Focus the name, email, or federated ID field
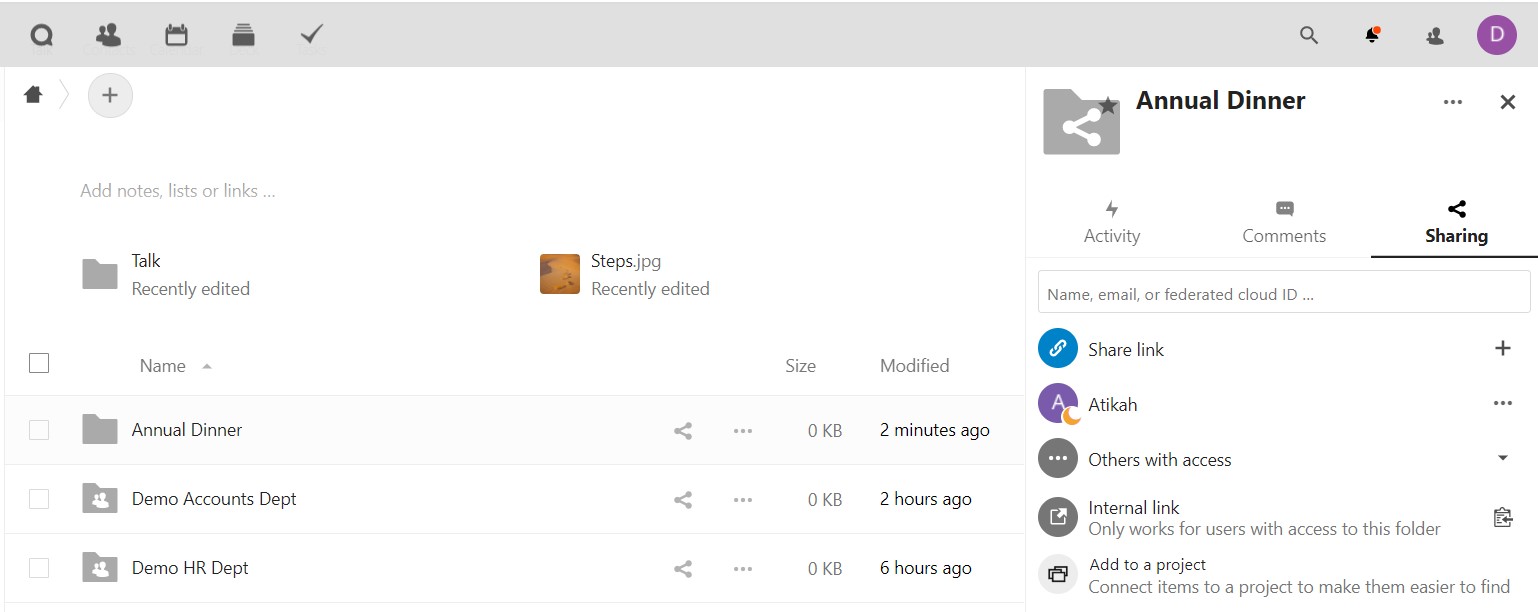Screen dimensions: 1538x612 coord(1283,293)
